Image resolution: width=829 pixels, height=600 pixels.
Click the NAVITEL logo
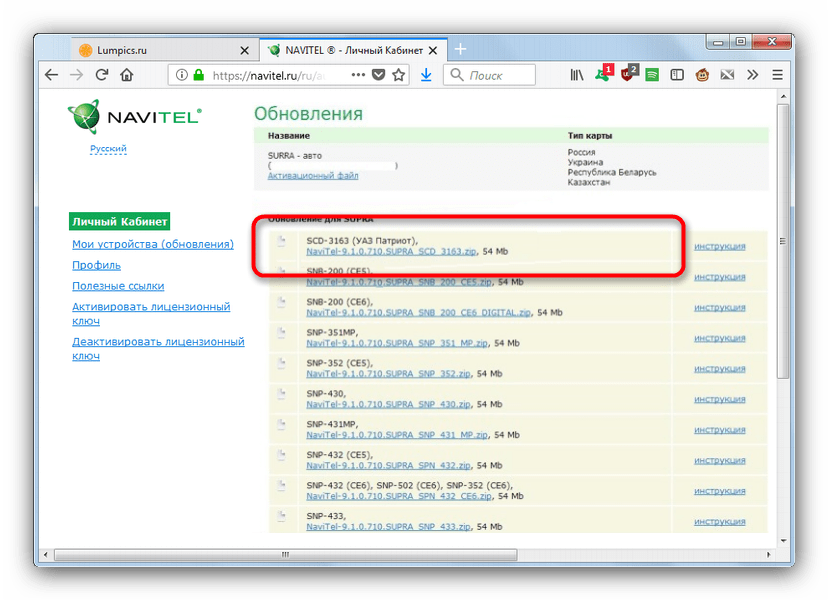pos(135,117)
